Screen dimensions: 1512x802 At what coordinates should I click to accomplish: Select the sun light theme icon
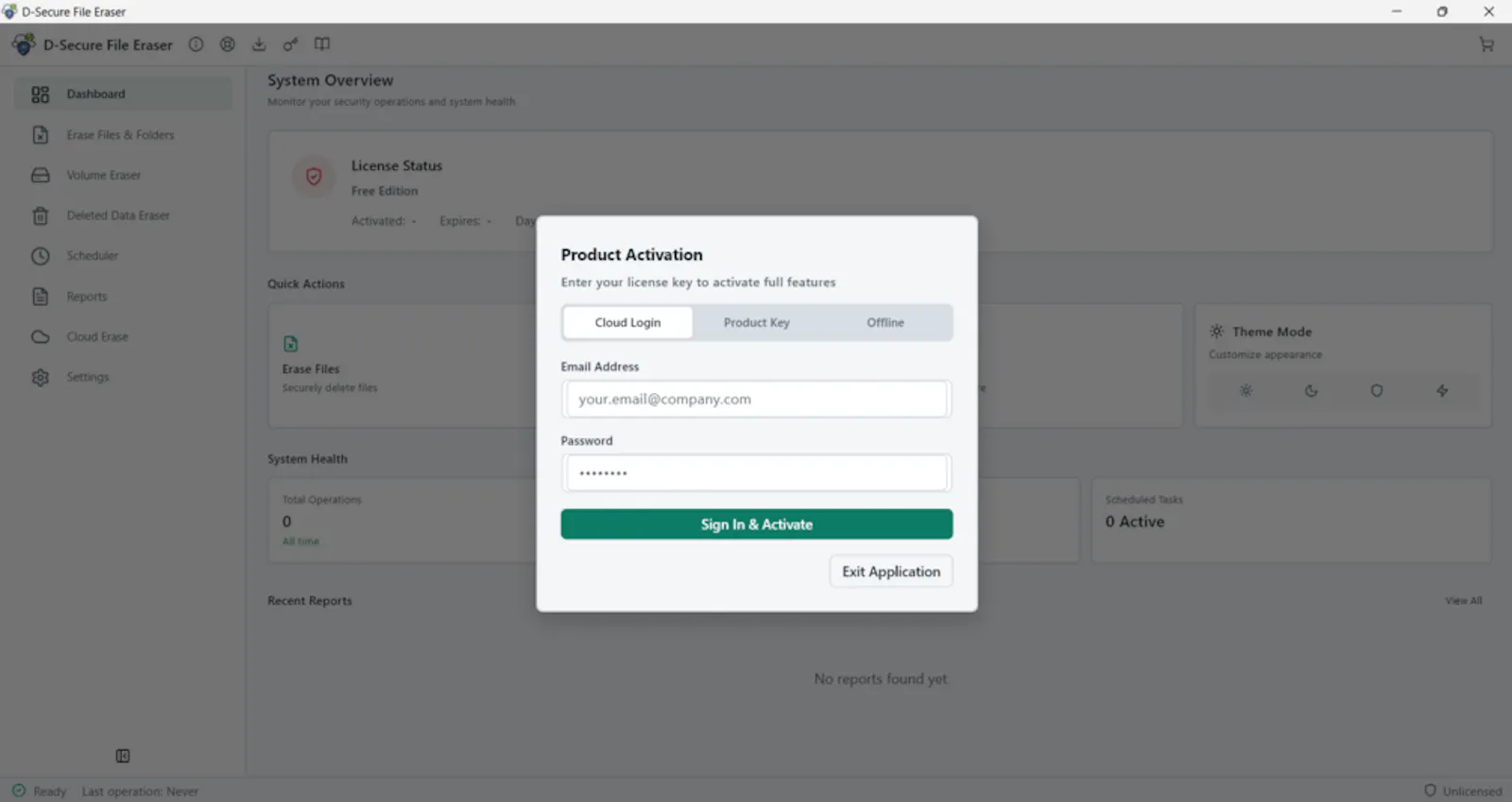point(1246,391)
